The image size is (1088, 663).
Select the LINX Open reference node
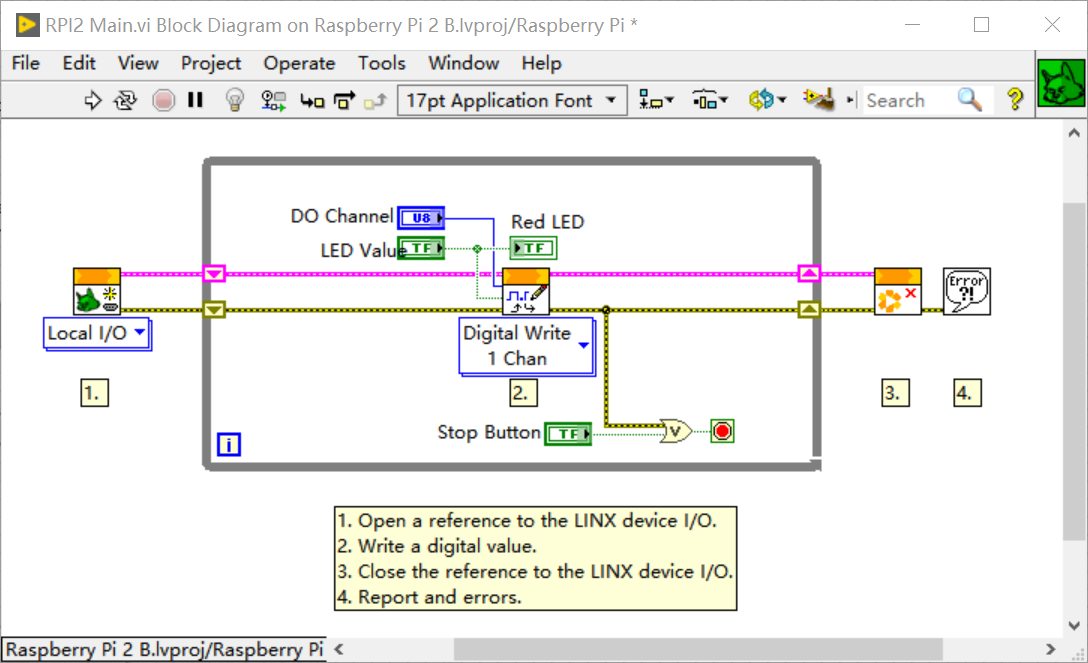(x=95, y=290)
